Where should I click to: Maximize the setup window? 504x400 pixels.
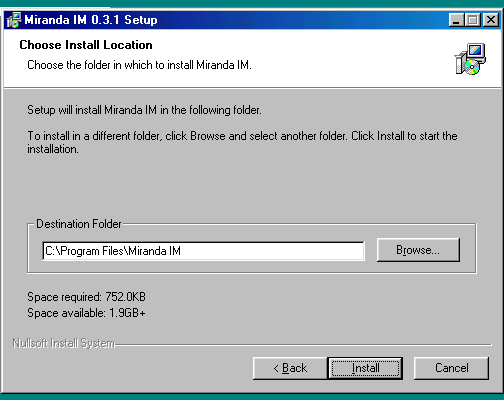pyautogui.click(x=472, y=20)
